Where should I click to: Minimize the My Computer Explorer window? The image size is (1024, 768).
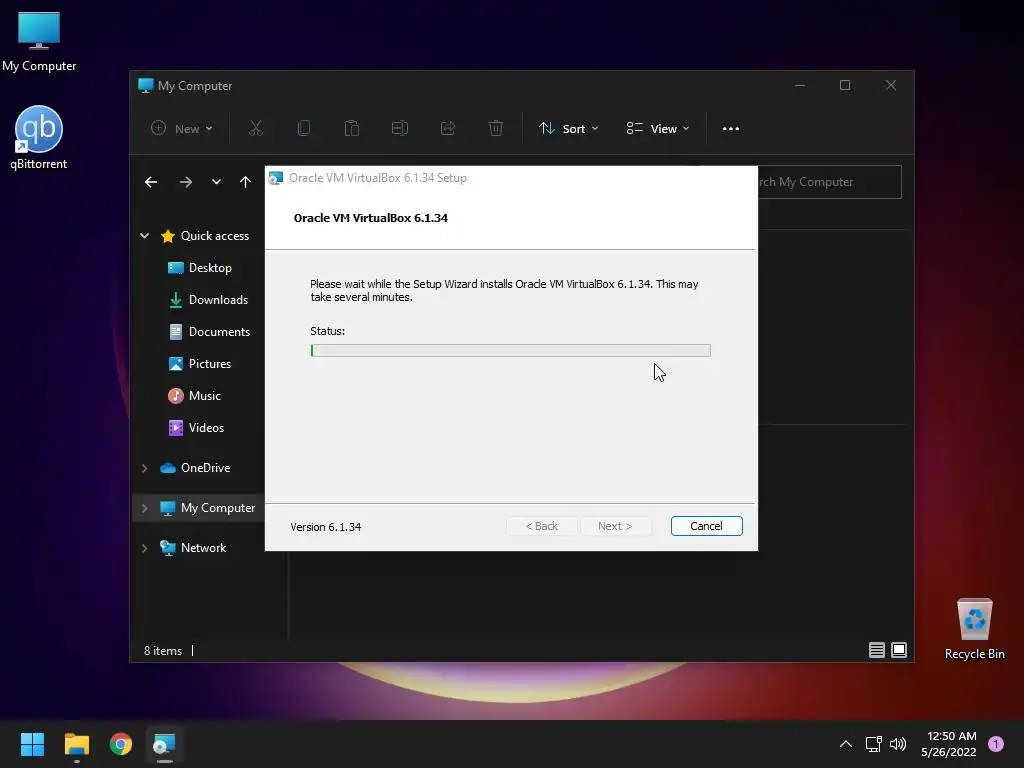coord(800,86)
